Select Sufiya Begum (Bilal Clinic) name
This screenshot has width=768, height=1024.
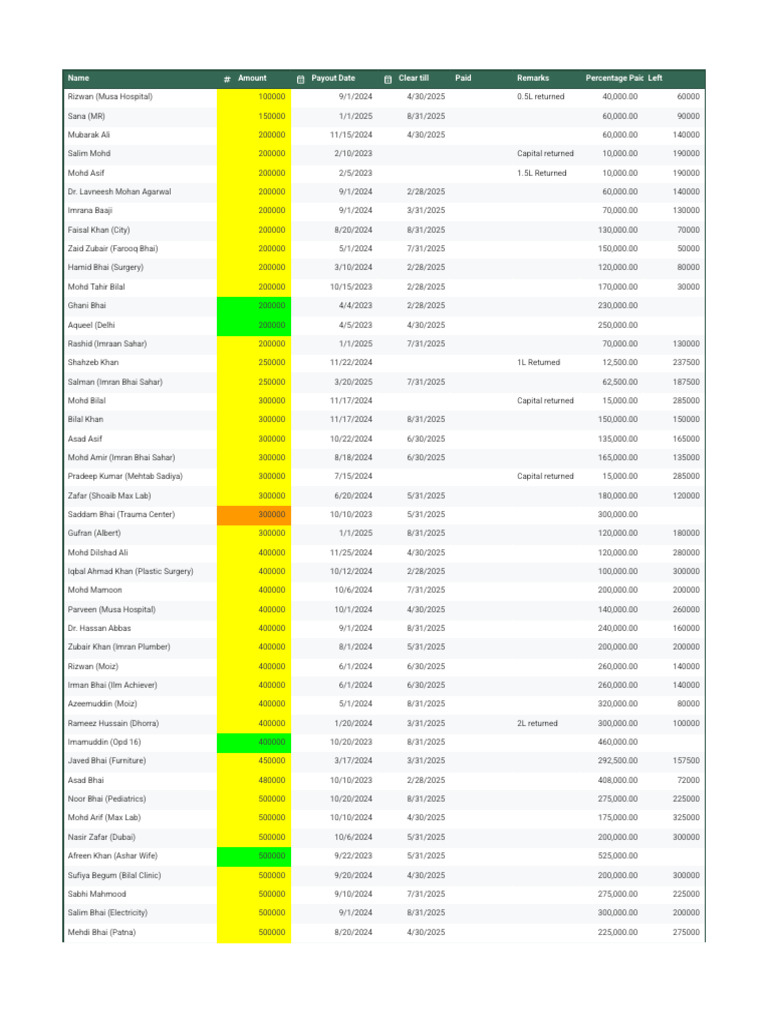114,876
